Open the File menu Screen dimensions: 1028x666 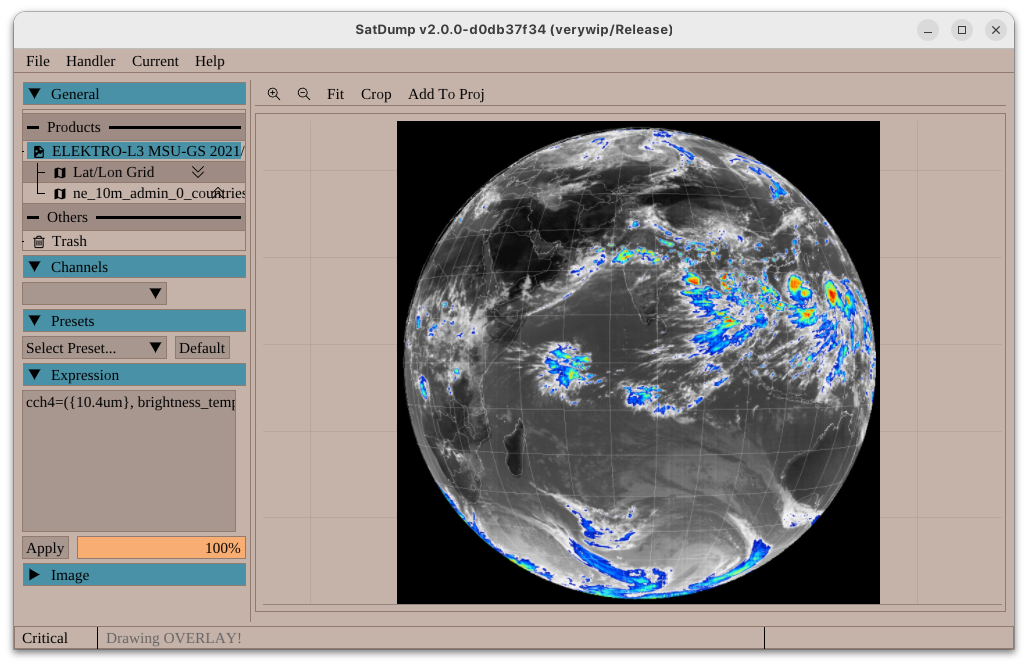37,61
